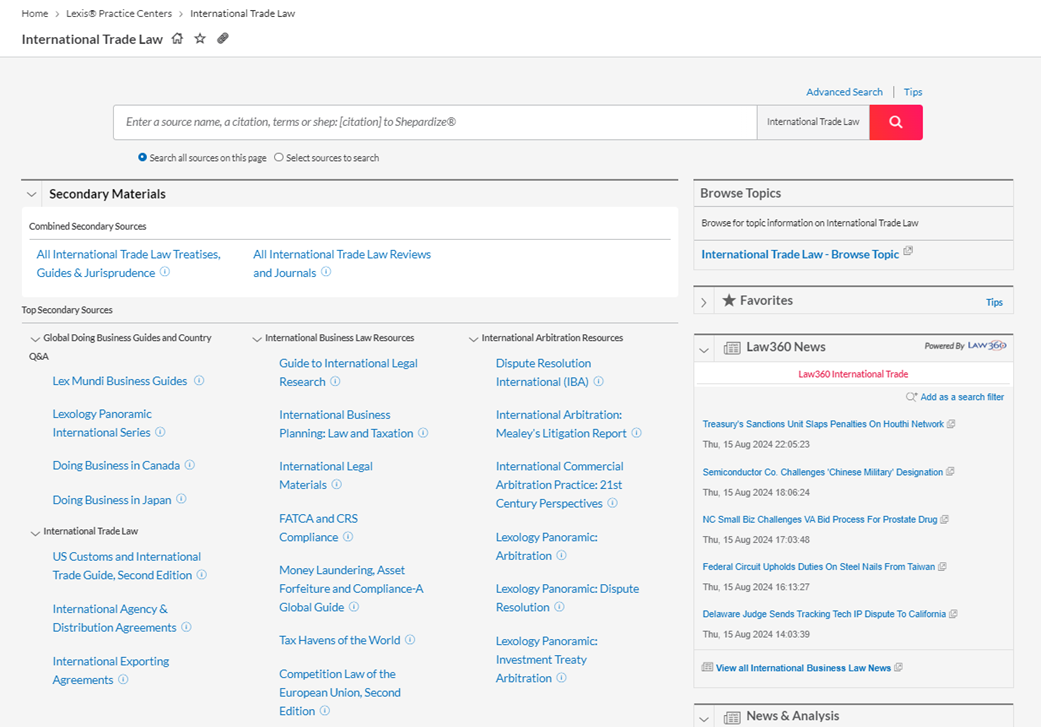Go to Home breadcrumb
1041x727 pixels.
(x=35, y=13)
